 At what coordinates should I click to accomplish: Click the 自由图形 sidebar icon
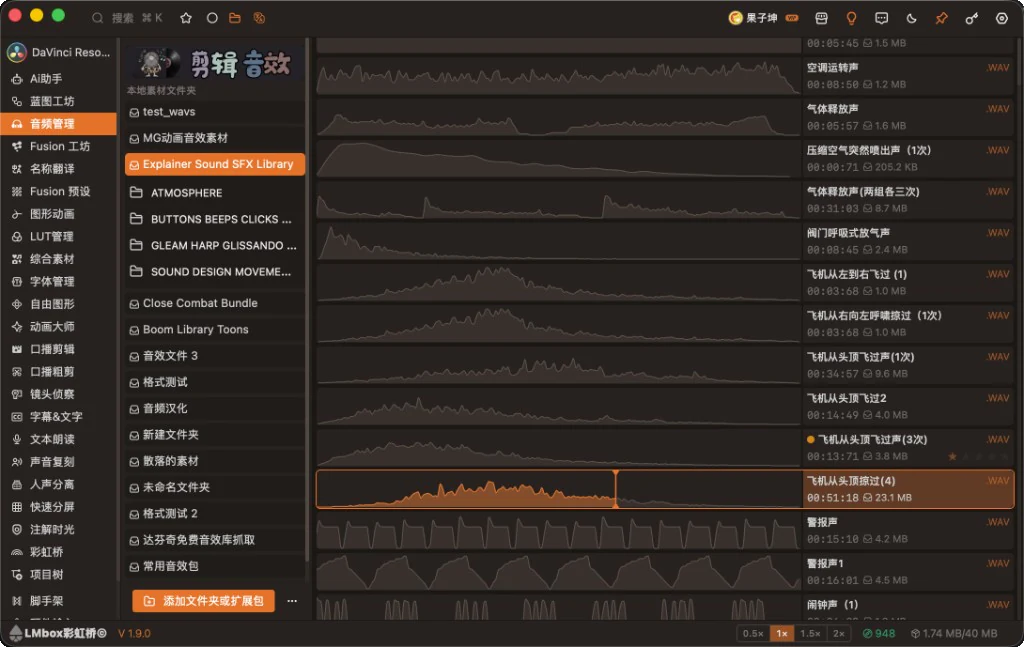[17, 304]
